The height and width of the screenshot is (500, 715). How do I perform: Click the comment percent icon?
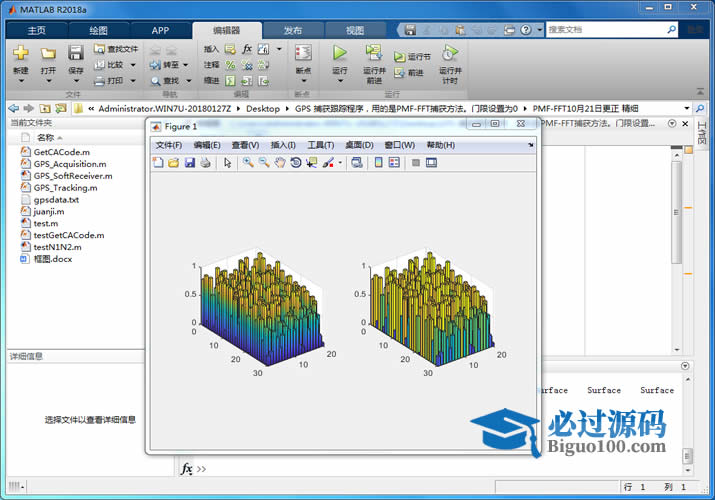[x=230, y=65]
